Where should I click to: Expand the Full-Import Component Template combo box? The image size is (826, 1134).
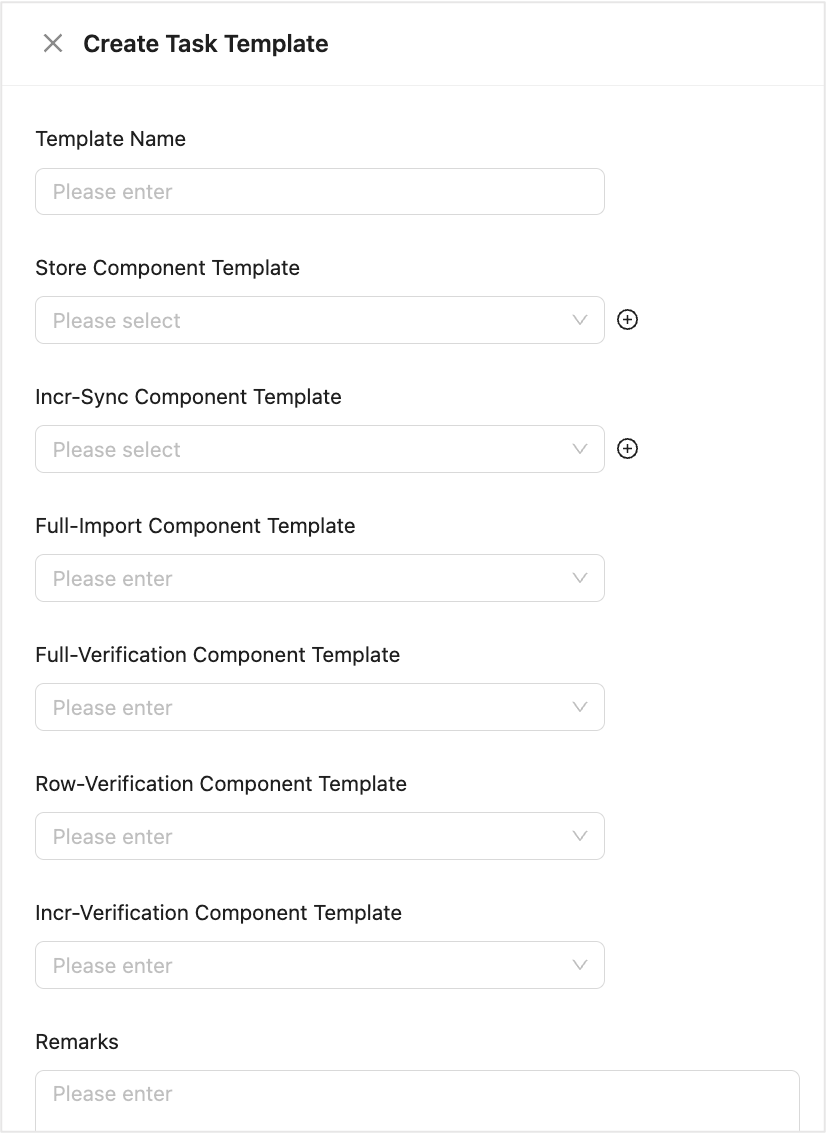pyautogui.click(x=300, y=578)
